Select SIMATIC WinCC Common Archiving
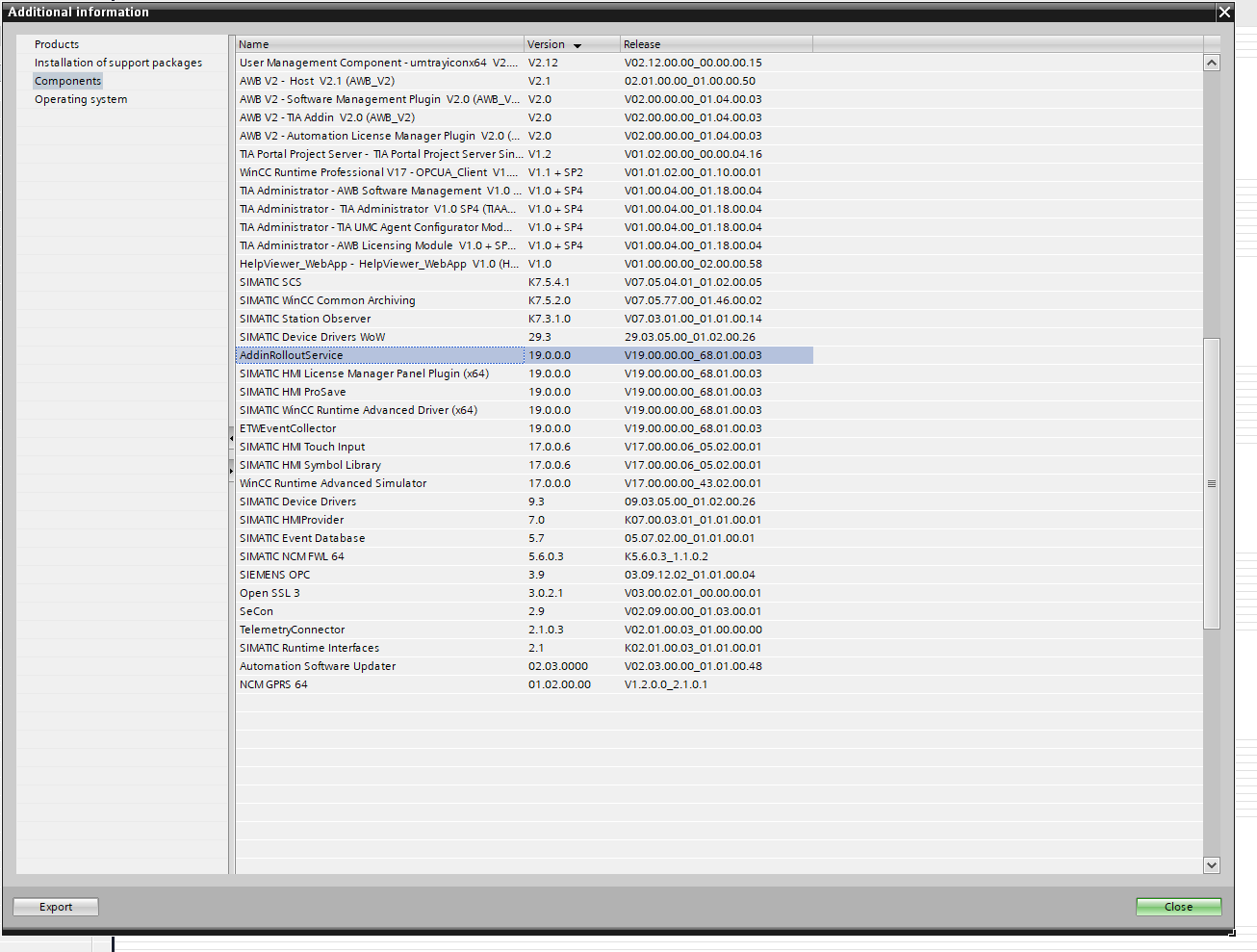 (525, 300)
